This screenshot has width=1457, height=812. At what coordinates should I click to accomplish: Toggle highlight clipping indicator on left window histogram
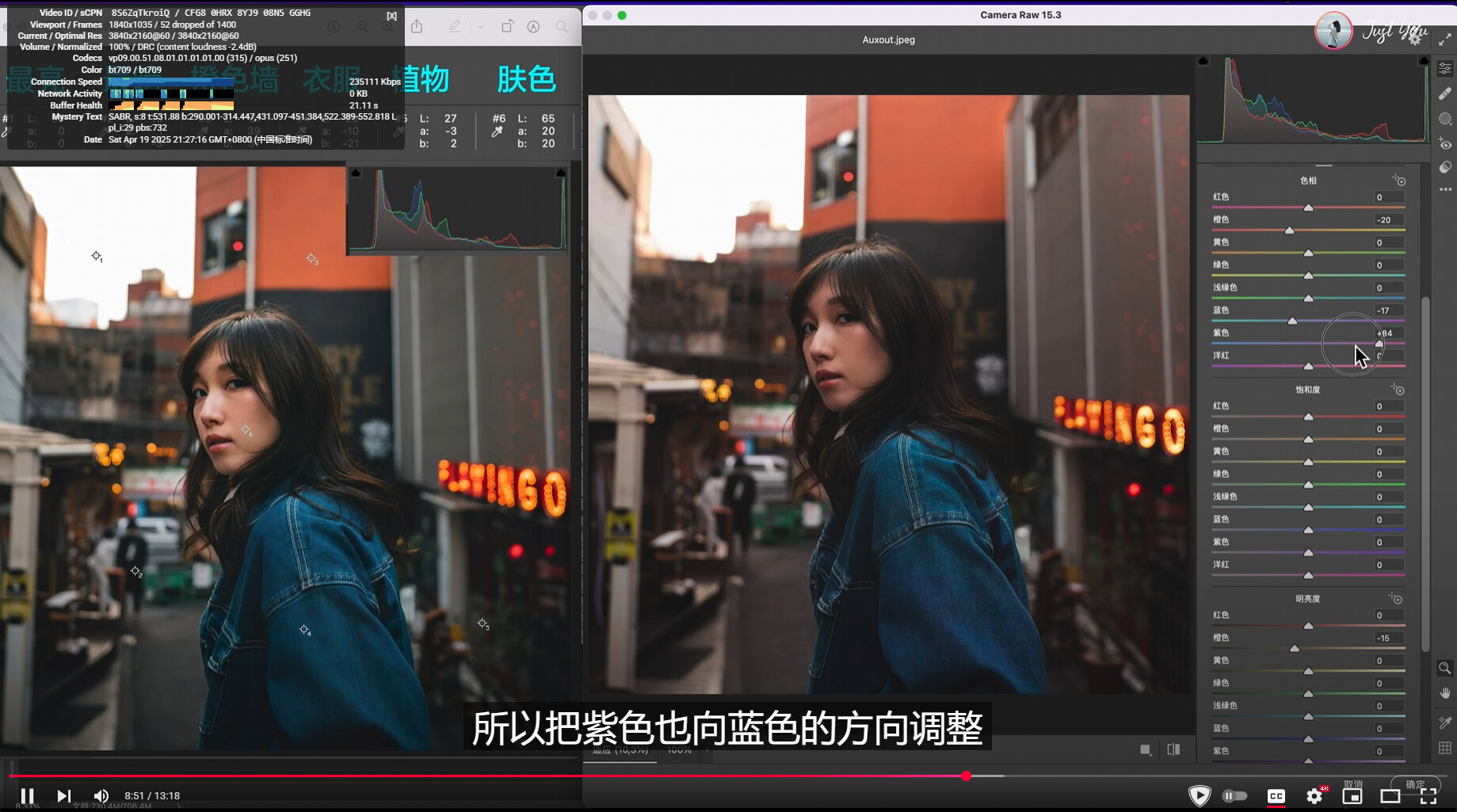pos(561,173)
